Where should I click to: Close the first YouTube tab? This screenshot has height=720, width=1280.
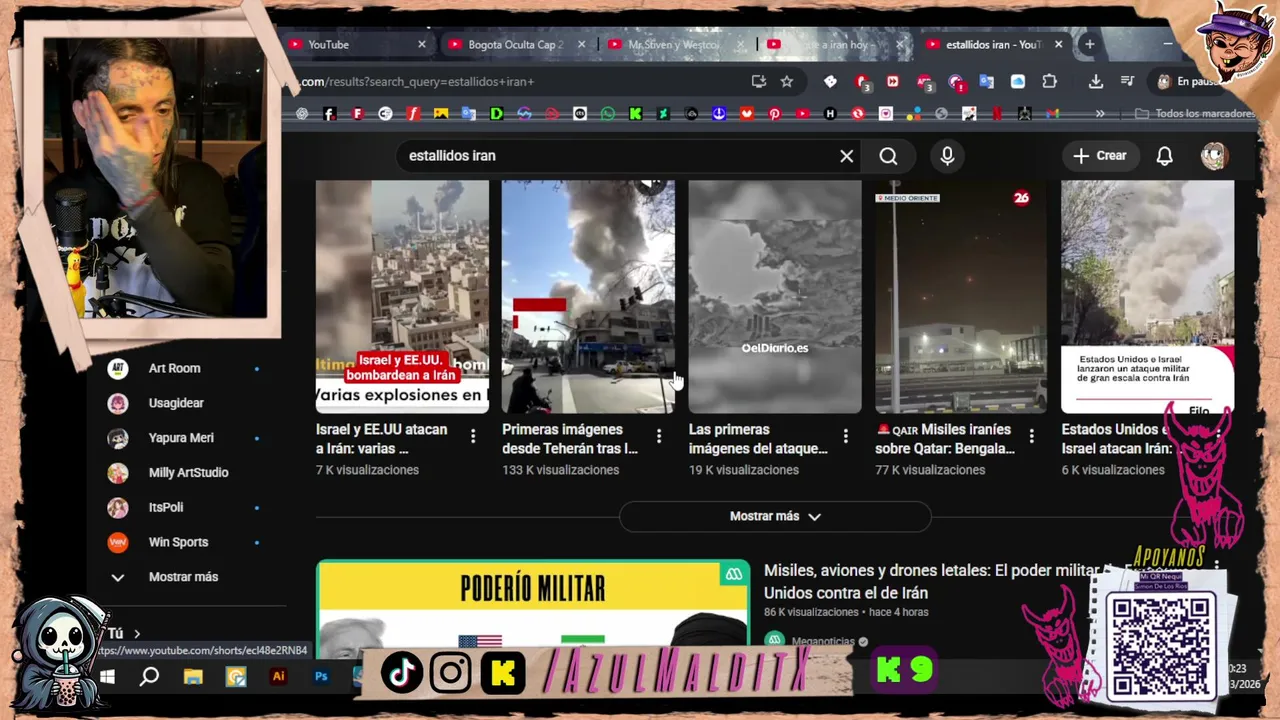[x=421, y=44]
